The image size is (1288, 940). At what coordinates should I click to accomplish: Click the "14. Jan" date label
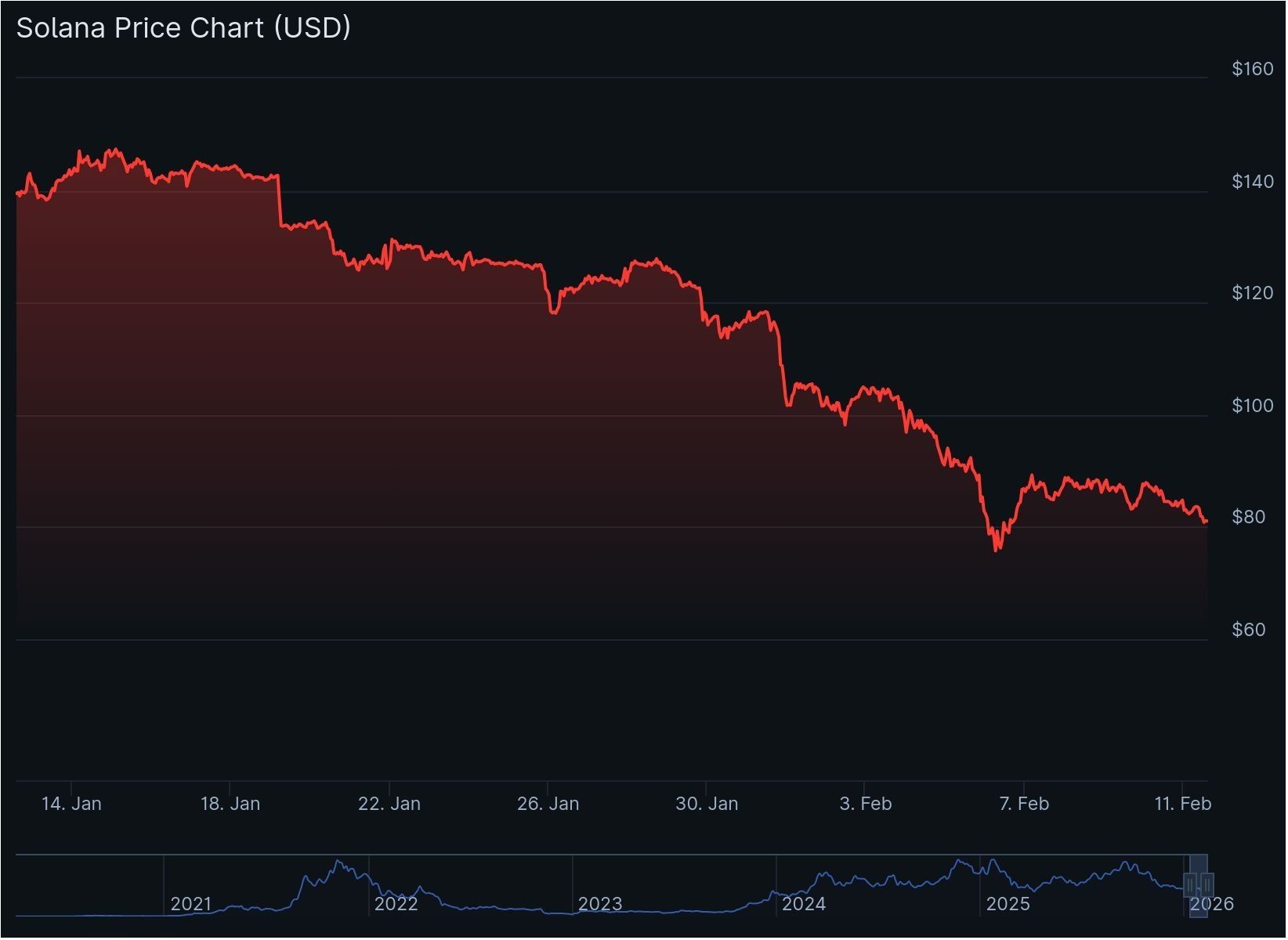(x=71, y=804)
